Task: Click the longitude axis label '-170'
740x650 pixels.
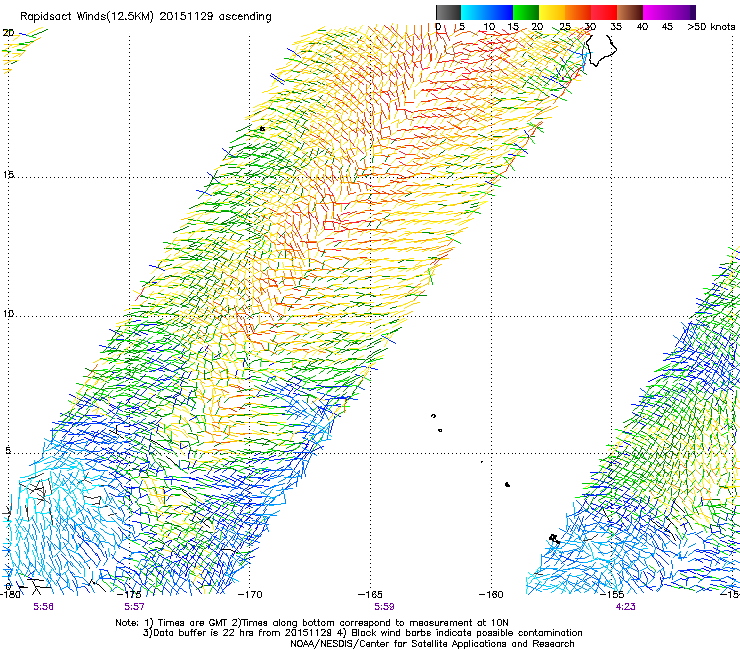Action: [x=250, y=594]
